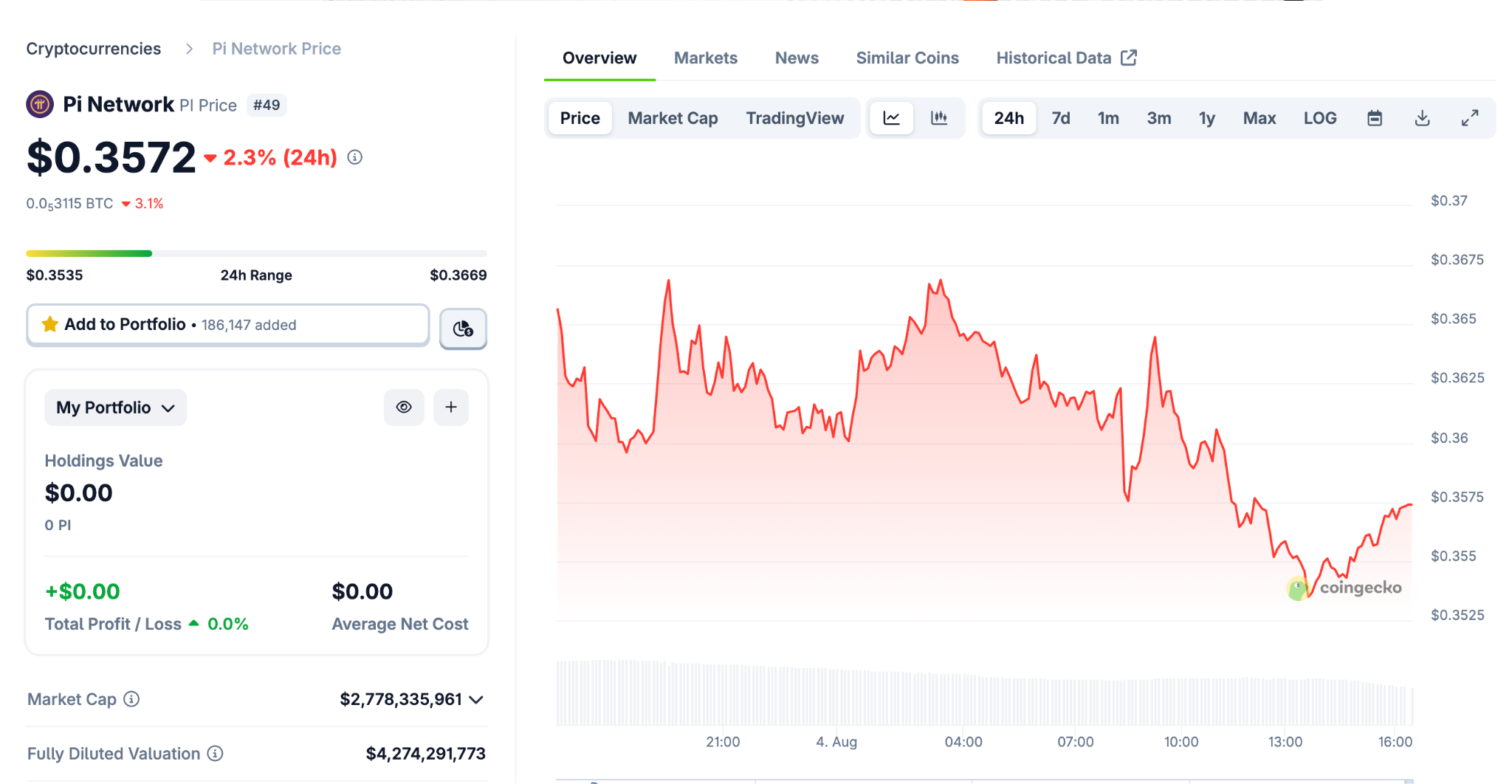
Task: Select the 3m time range
Action: [x=1159, y=118]
